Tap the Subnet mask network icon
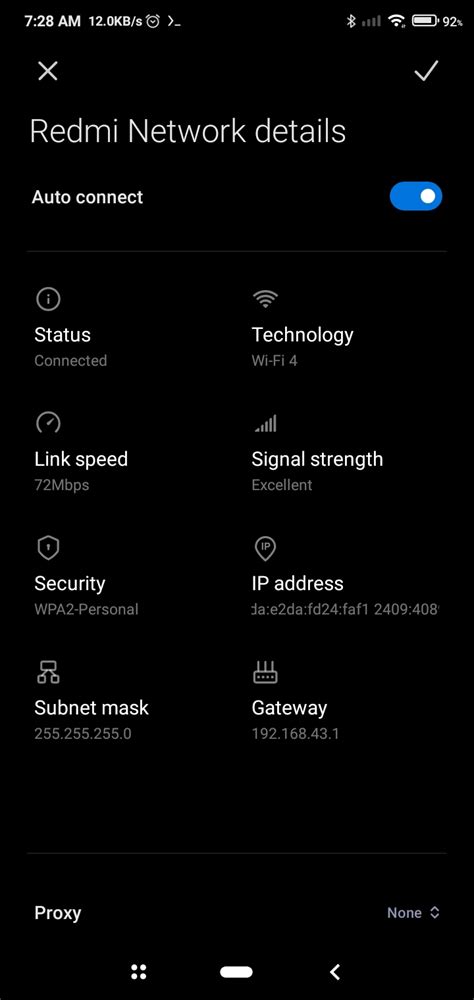 [x=48, y=672]
